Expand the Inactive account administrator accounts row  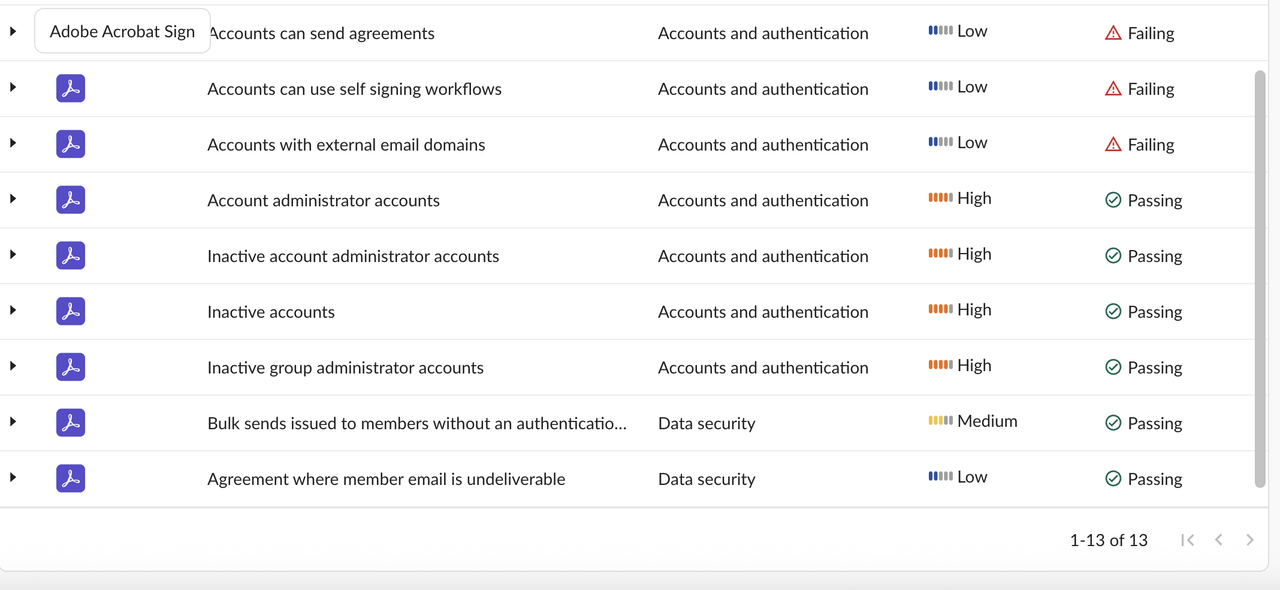13,255
